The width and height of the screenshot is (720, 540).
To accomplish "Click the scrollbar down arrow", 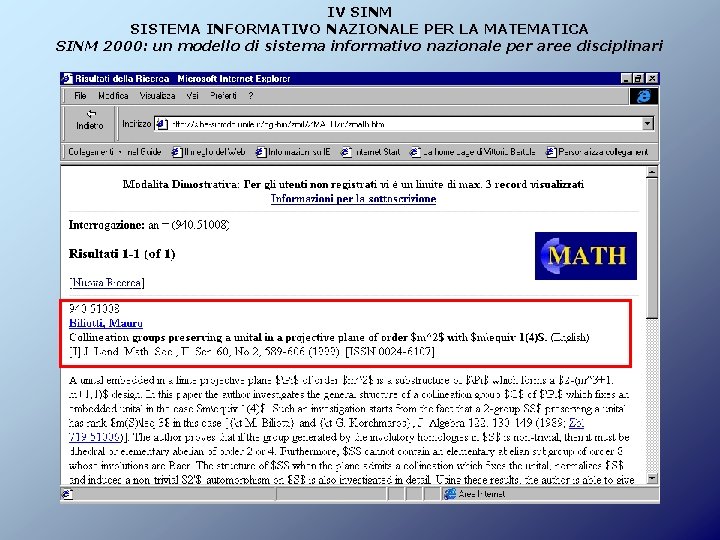I will coord(652,478).
